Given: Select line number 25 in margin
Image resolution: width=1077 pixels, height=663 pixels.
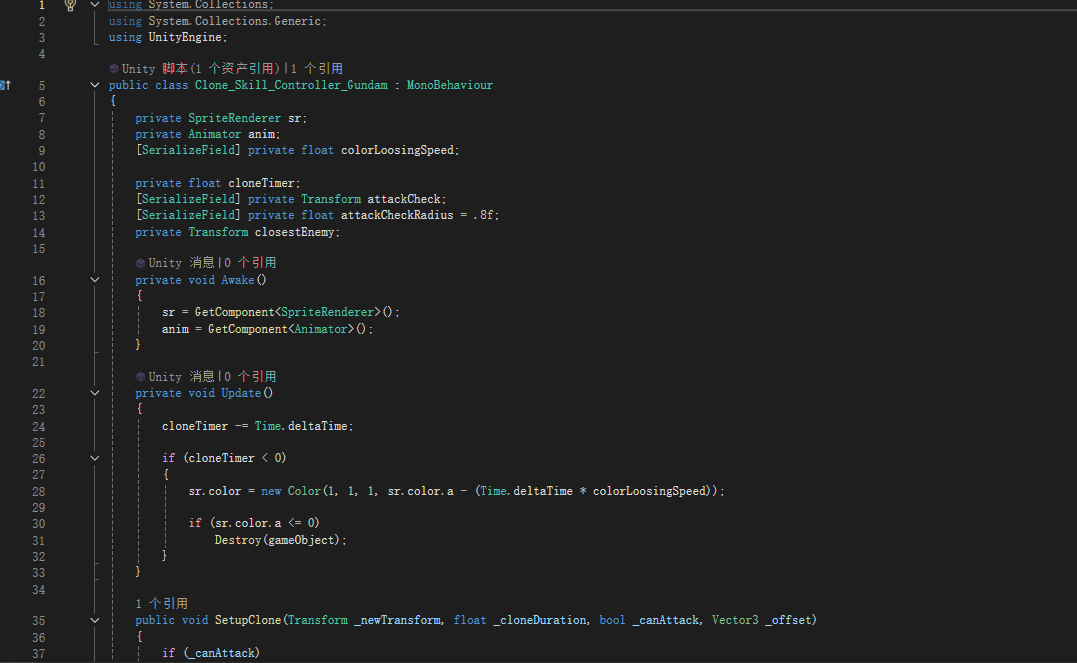Looking at the screenshot, I should point(38,442).
